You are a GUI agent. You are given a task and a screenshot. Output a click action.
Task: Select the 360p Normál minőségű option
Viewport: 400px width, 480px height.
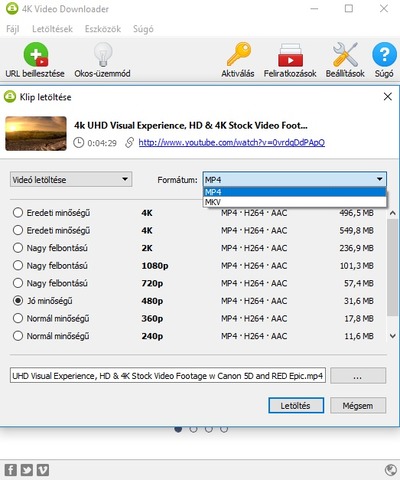click(x=18, y=318)
